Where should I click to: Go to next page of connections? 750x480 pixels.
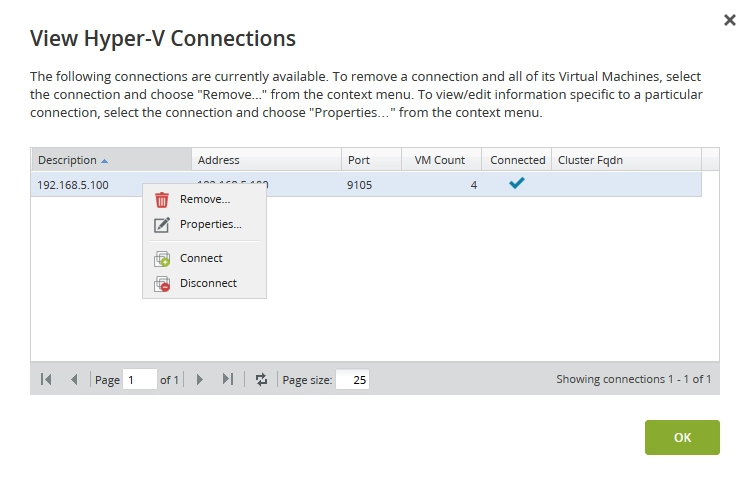click(x=200, y=380)
